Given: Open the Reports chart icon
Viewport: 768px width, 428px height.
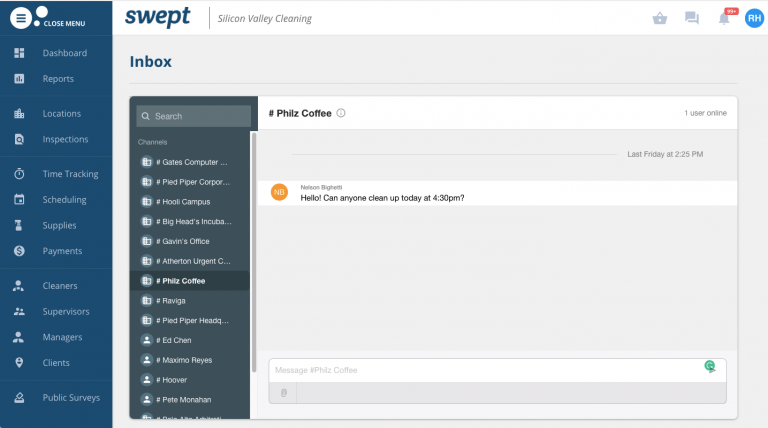Looking at the screenshot, I should pyautogui.click(x=19, y=78).
